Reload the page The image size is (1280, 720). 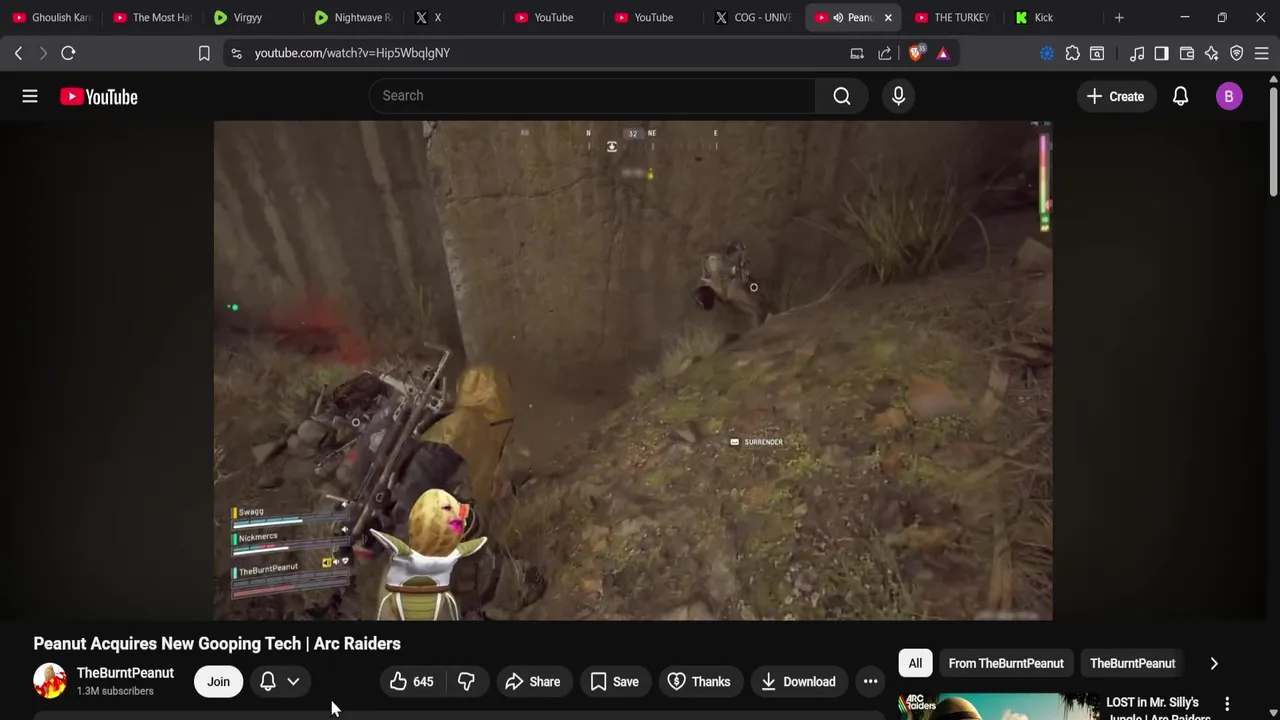[x=68, y=53]
